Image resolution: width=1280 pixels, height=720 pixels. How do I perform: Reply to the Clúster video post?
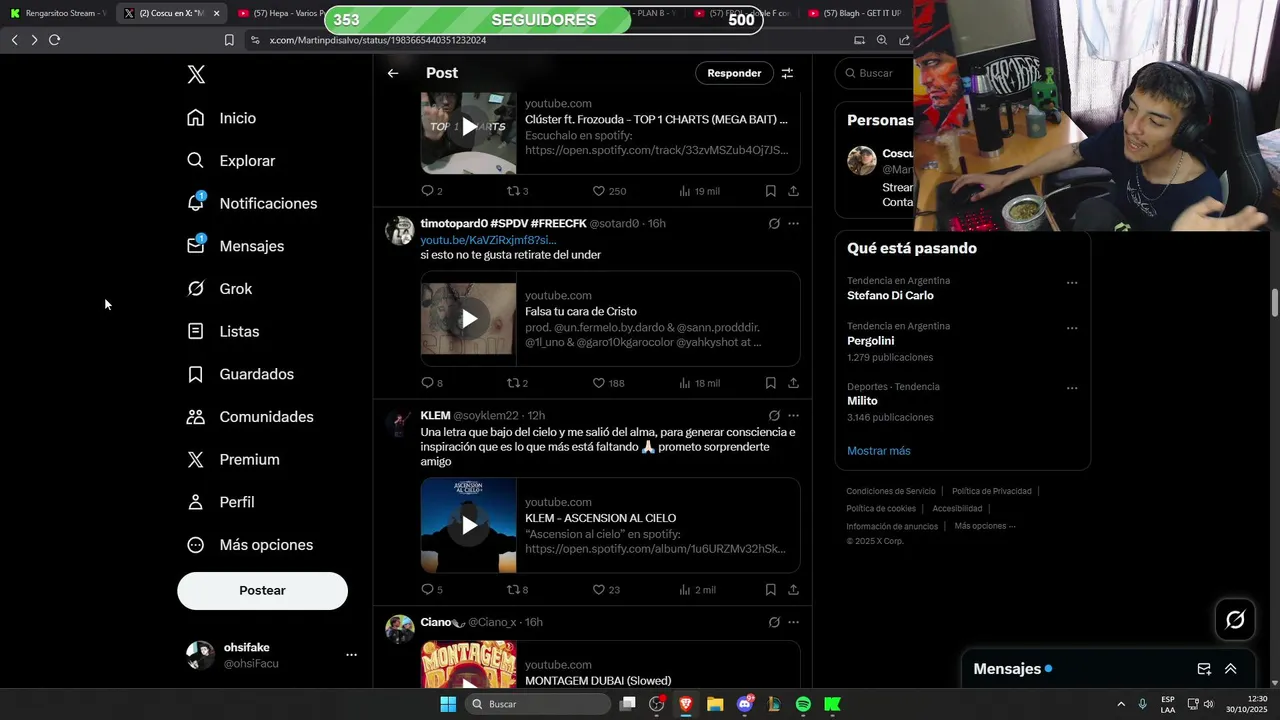pos(431,191)
